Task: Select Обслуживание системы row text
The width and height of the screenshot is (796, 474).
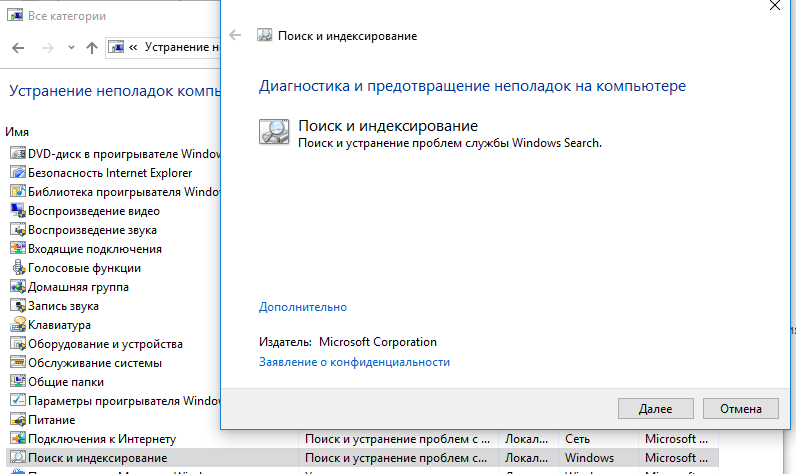Action: pos(95,363)
